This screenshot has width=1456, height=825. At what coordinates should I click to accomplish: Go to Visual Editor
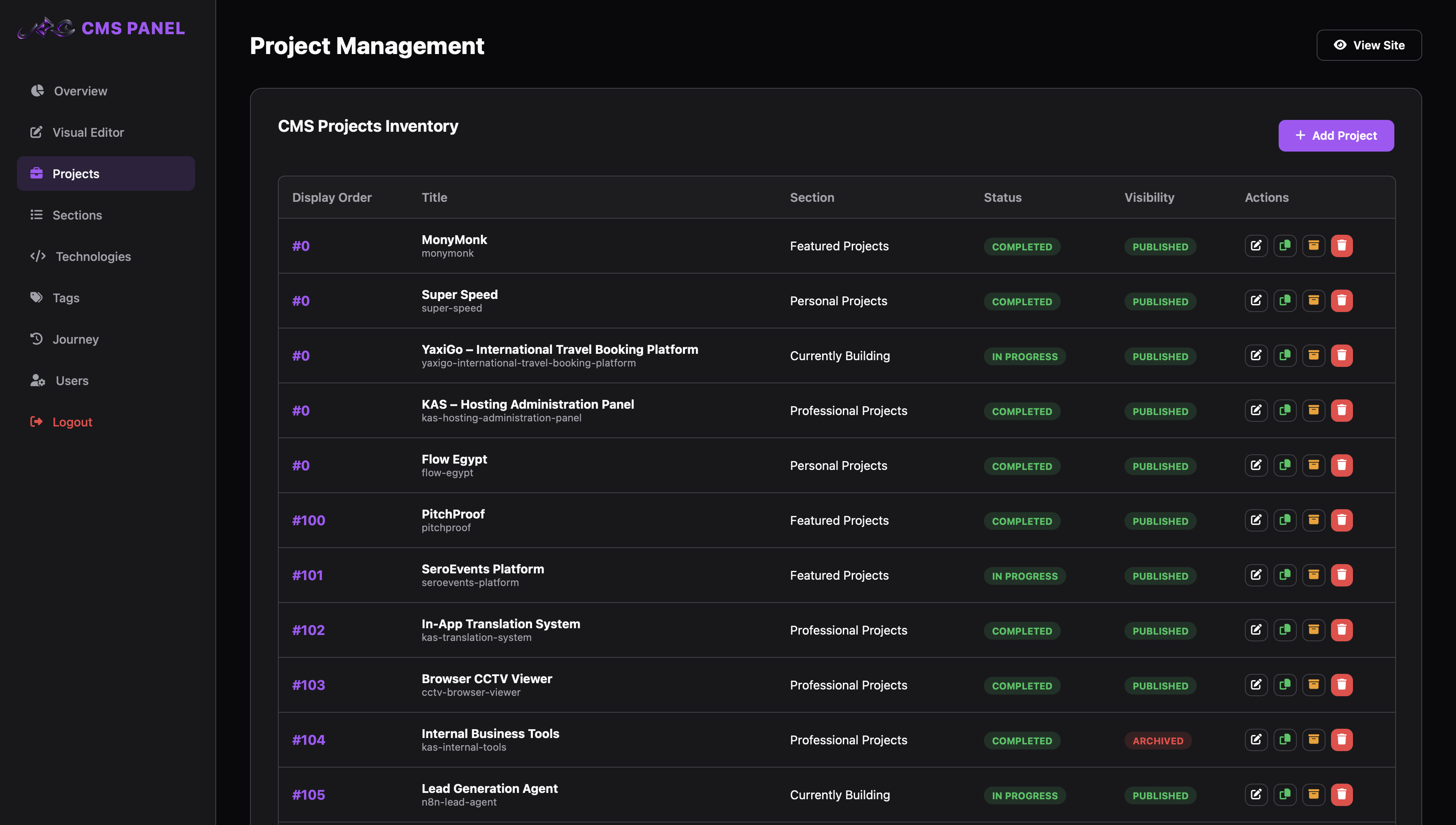tap(106, 132)
